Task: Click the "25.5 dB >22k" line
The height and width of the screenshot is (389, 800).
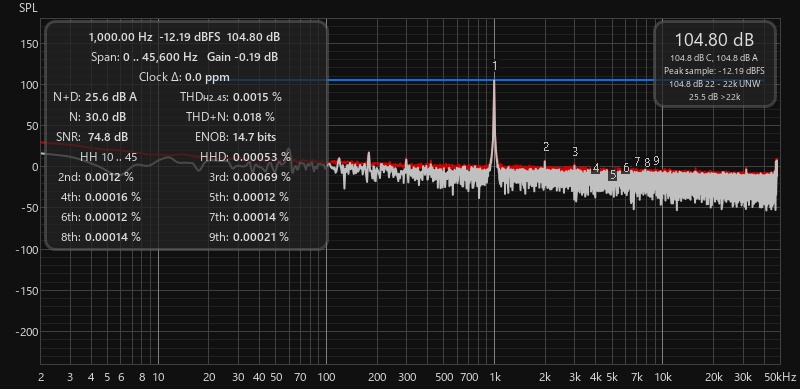Action: click(714, 96)
